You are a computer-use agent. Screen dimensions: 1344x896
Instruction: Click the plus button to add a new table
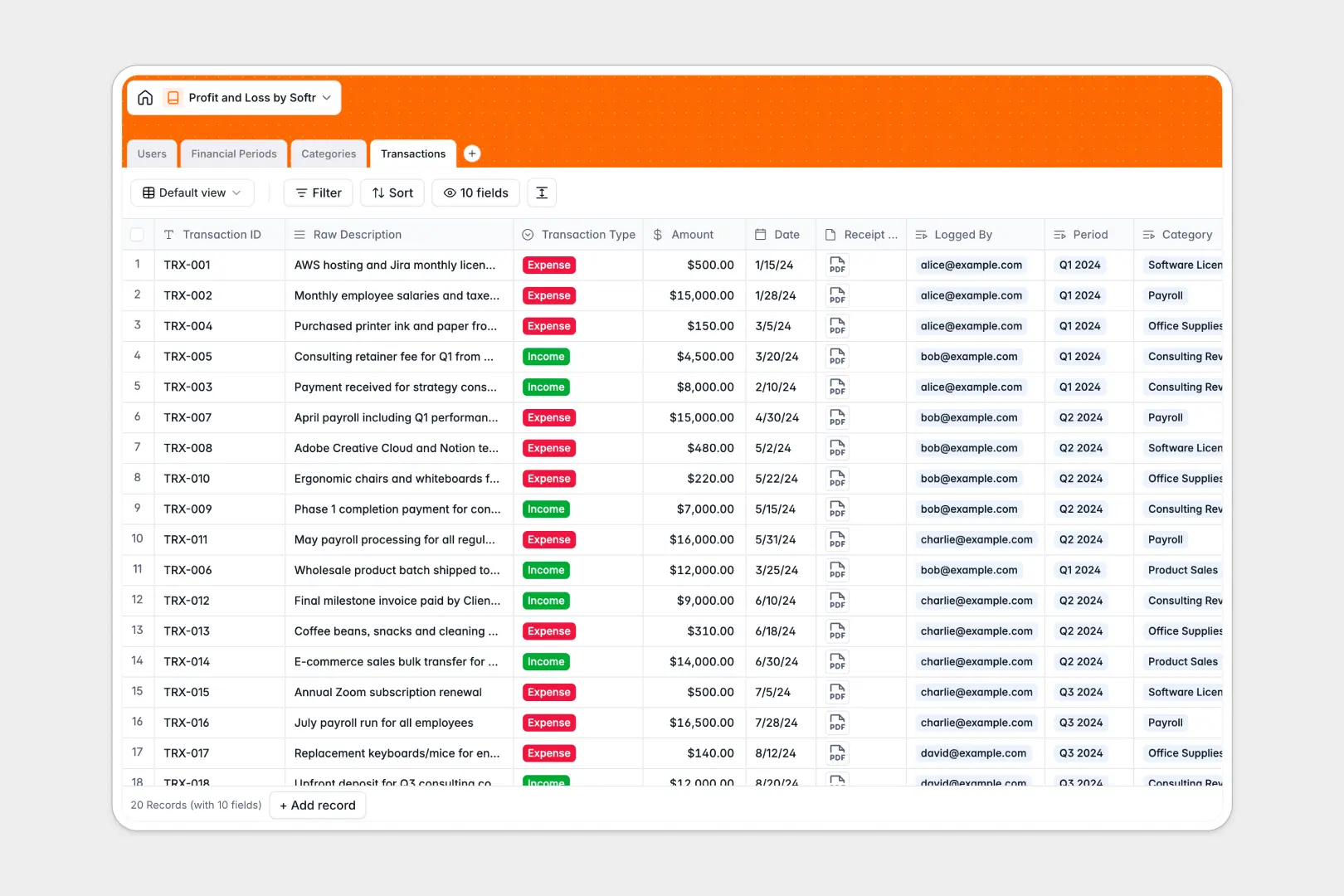472,153
